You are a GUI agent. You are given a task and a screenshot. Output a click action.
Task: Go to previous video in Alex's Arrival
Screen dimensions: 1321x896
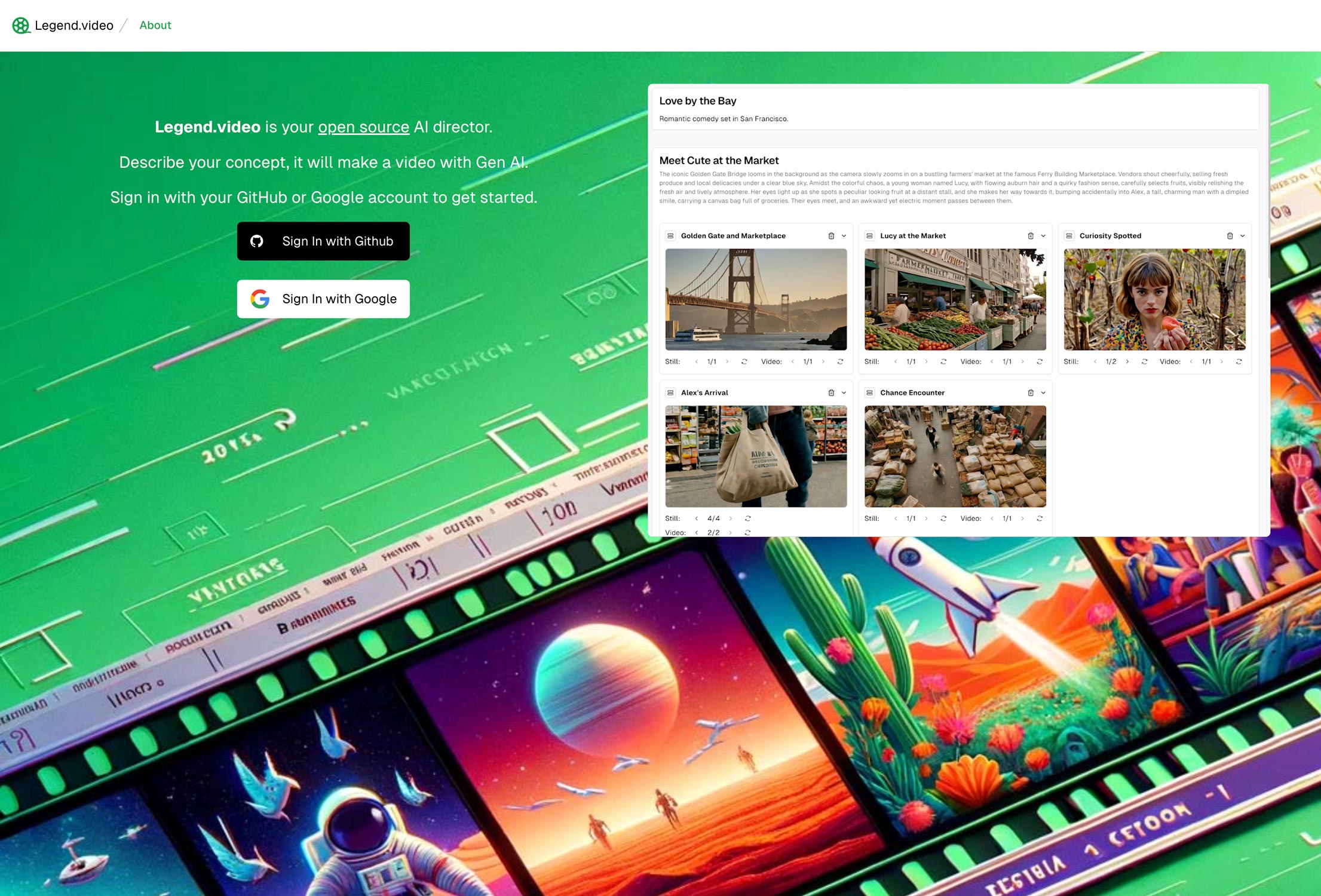click(x=697, y=532)
